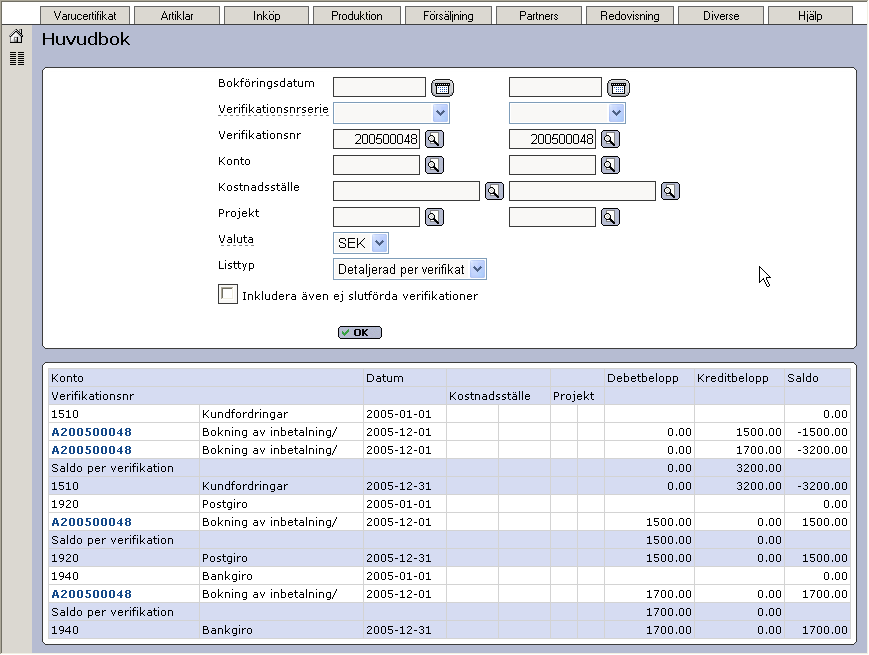Image resolution: width=869 pixels, height=655 pixels.
Task: Open lookup for first Projekt field
Action: tap(434, 217)
